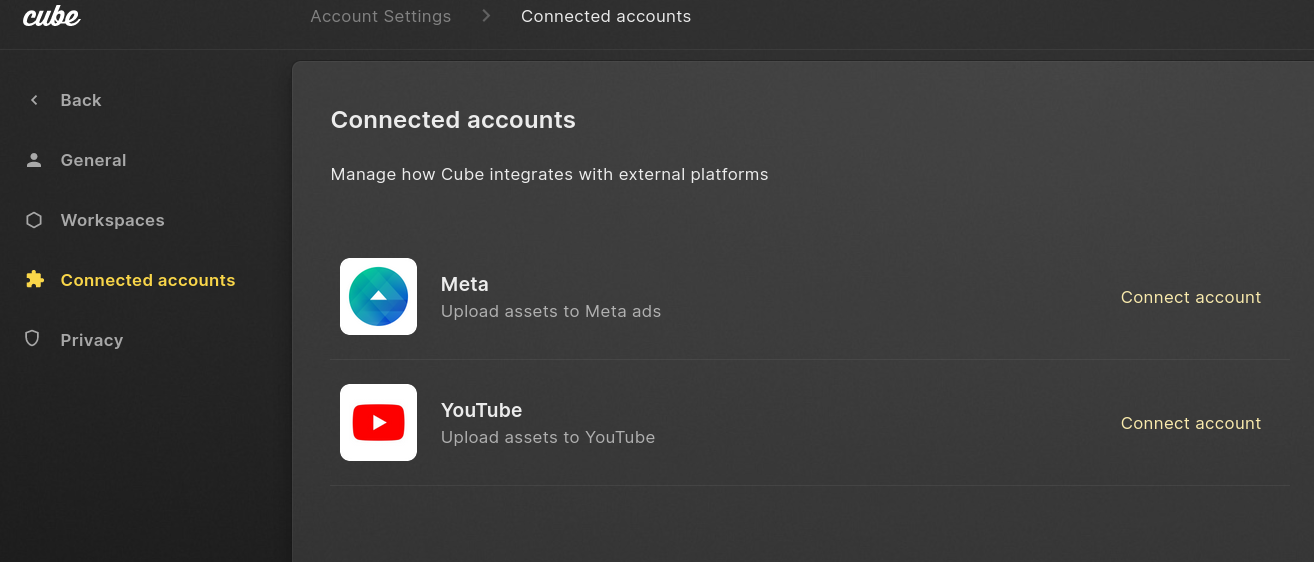The width and height of the screenshot is (1314, 562).
Task: Click the breadcrumb chevron separator
Action: [x=486, y=16]
